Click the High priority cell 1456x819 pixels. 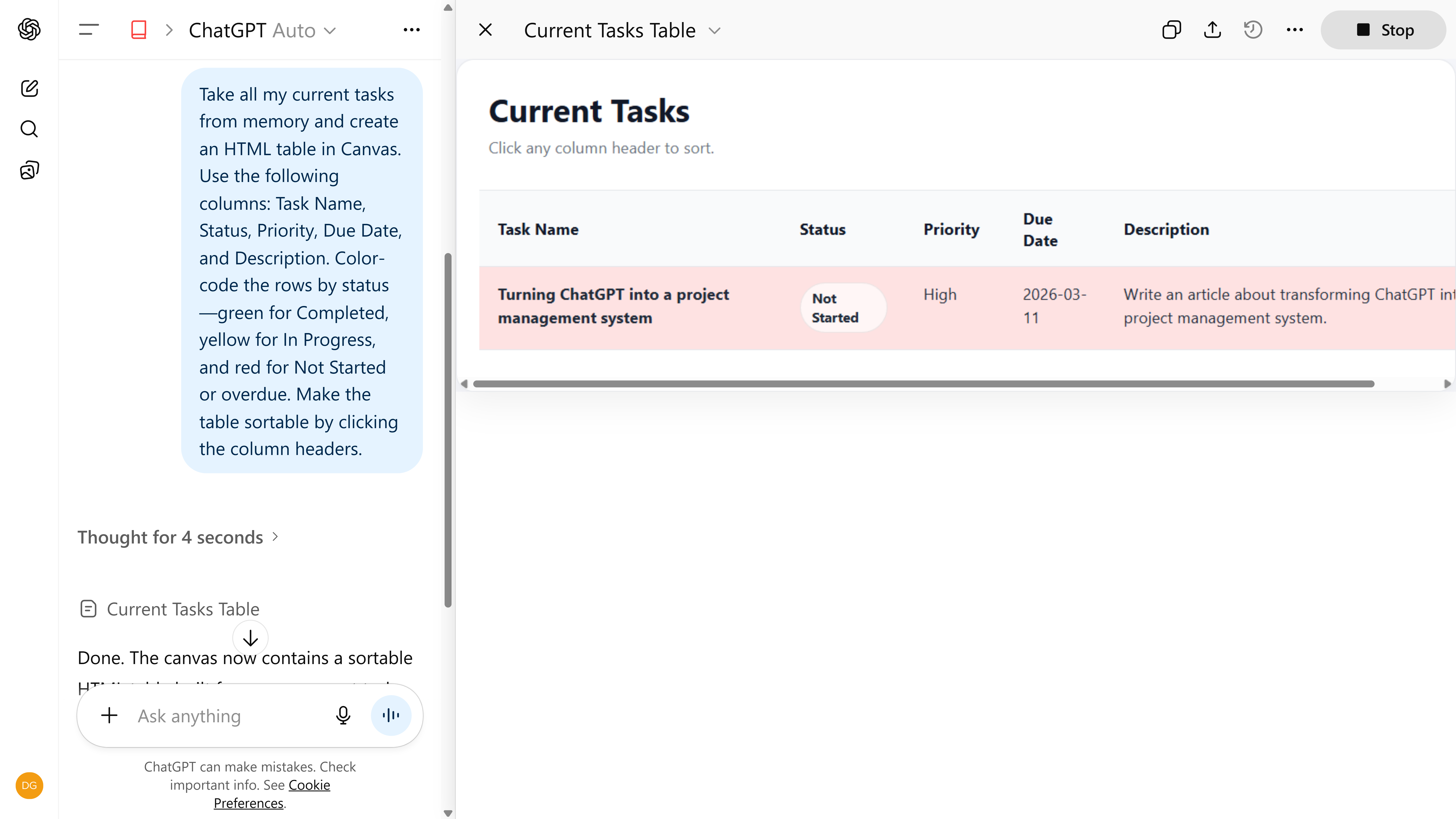(x=940, y=294)
